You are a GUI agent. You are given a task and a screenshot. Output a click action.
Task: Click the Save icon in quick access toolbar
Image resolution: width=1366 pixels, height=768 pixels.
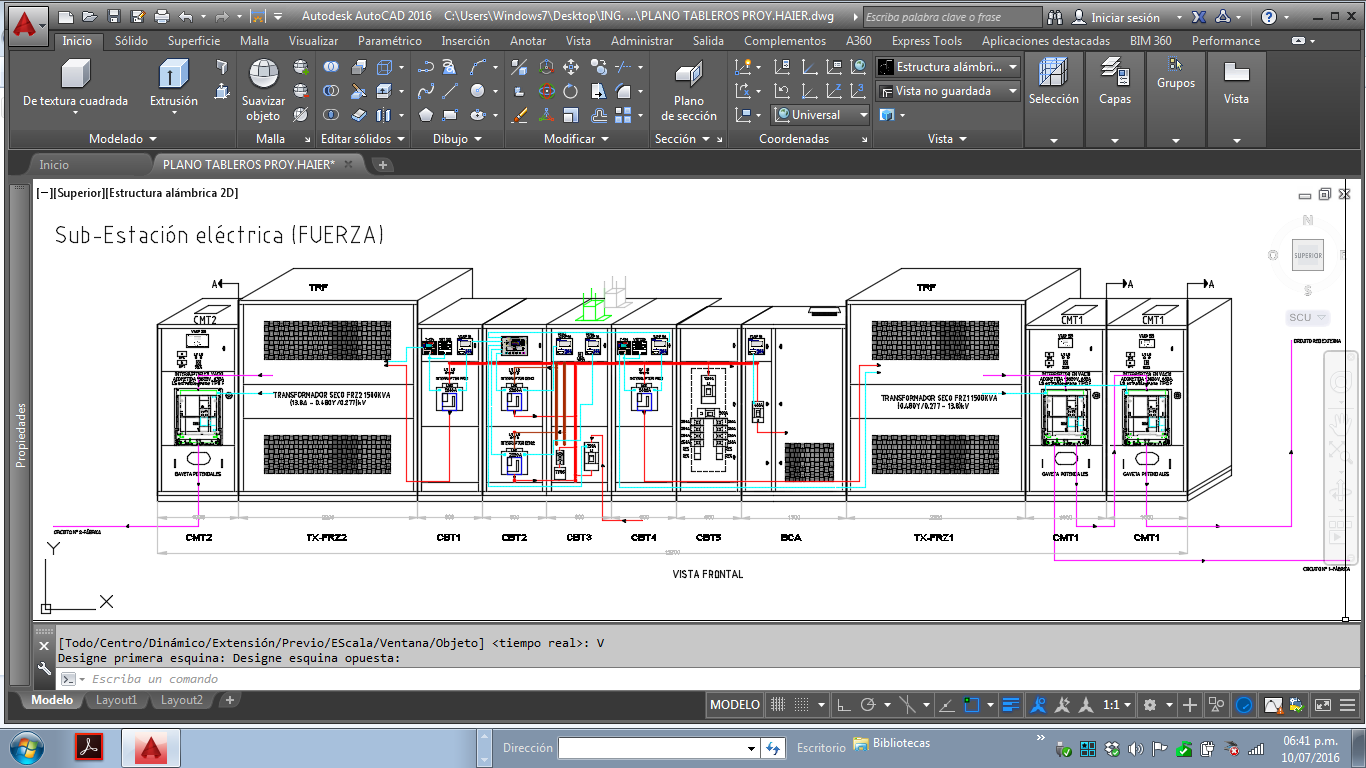pos(113,17)
